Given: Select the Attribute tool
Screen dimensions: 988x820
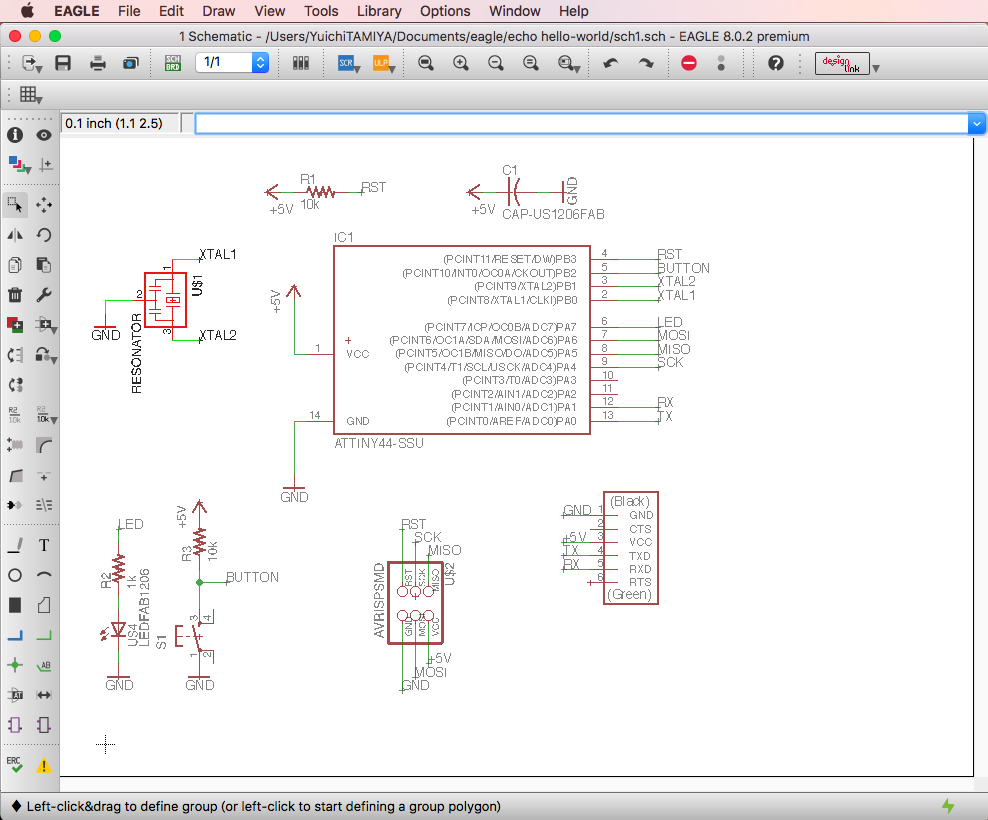Looking at the screenshot, I should pos(15,695).
